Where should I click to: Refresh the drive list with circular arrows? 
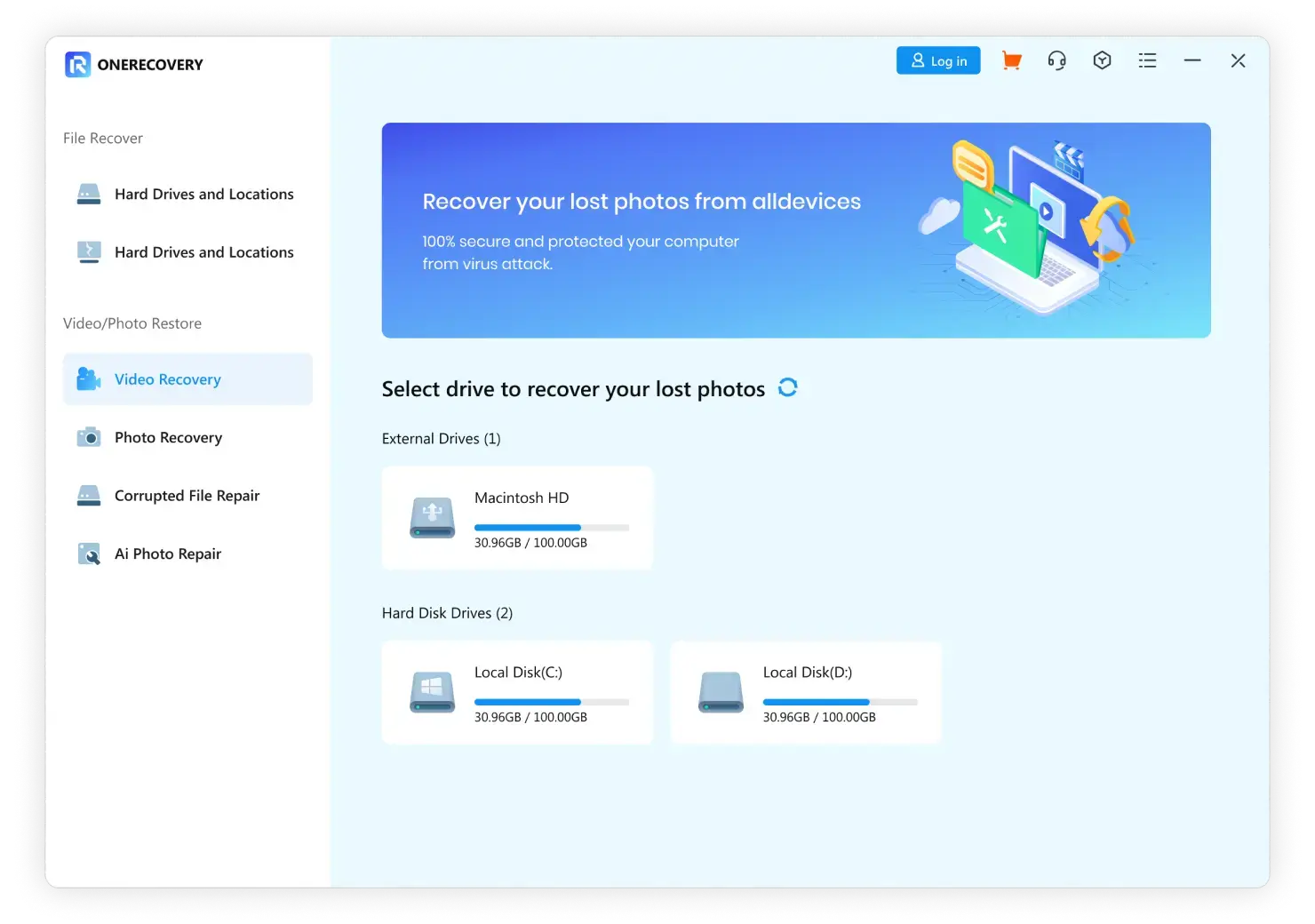point(787,387)
